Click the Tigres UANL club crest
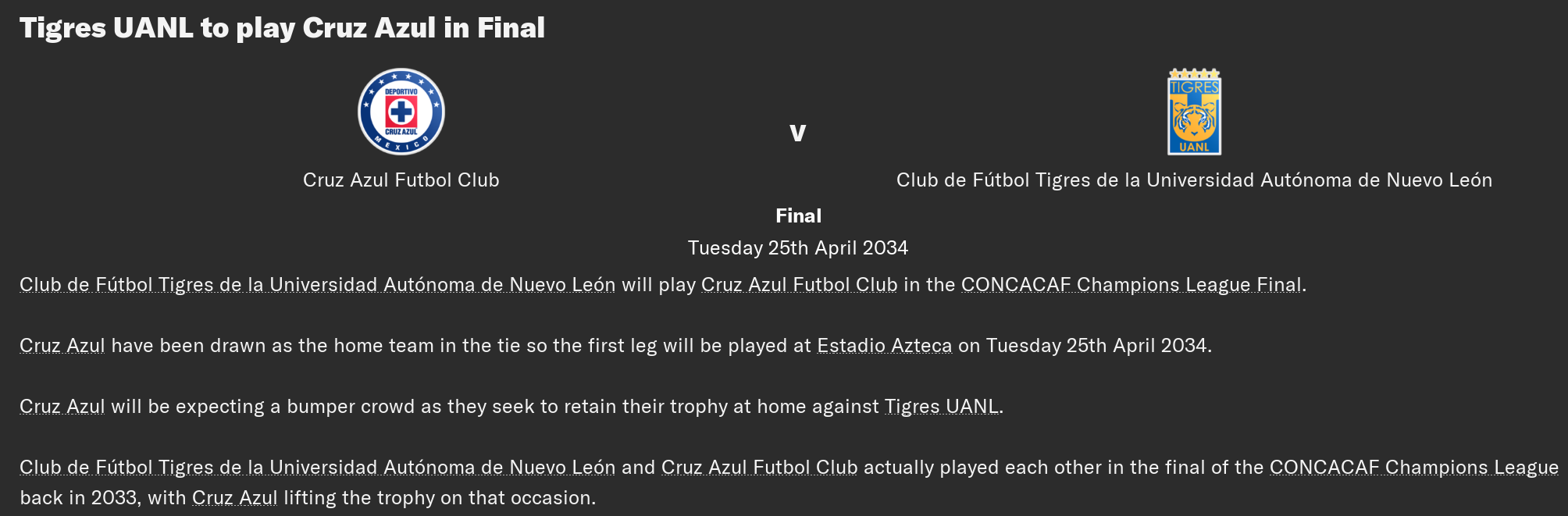The height and width of the screenshot is (516, 1568). point(1194,112)
